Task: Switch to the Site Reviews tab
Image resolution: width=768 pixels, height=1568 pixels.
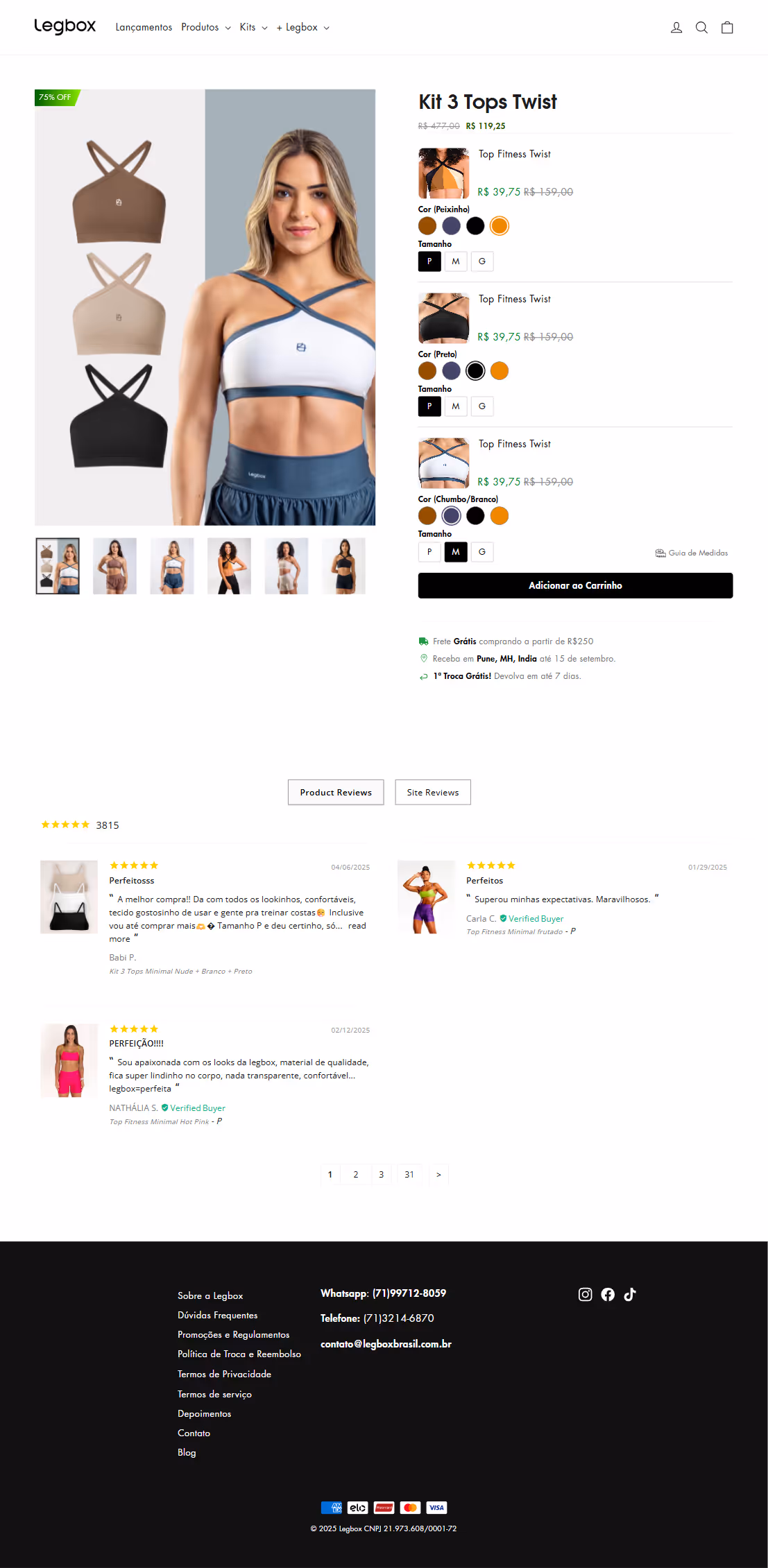Action: [433, 792]
